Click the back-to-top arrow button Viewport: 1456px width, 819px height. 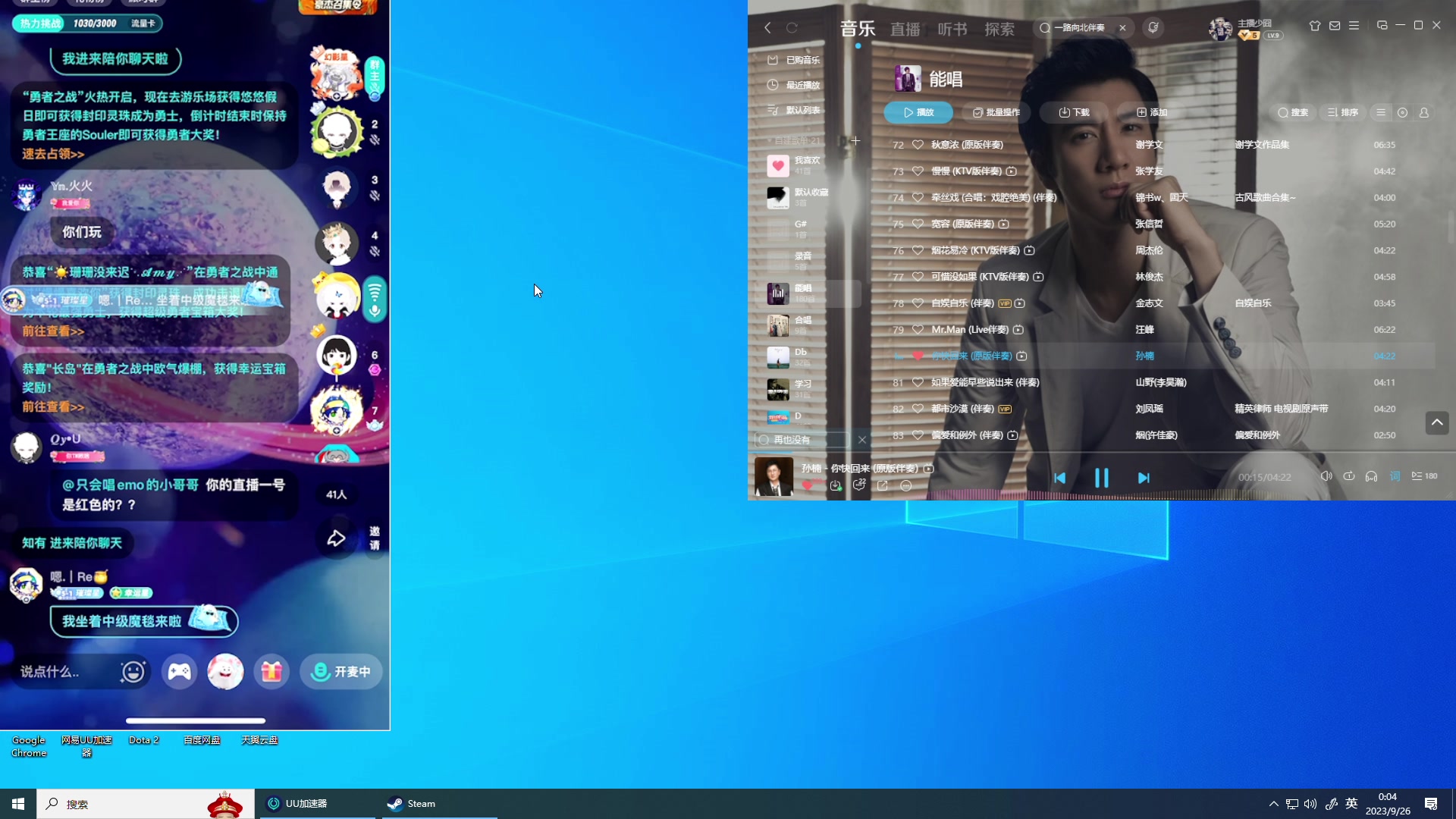[1437, 422]
